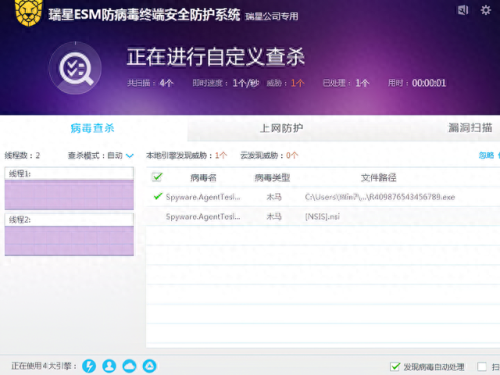Click the 线程1 progress panel
Viewport: 500px width, 375px height.
[69, 189]
